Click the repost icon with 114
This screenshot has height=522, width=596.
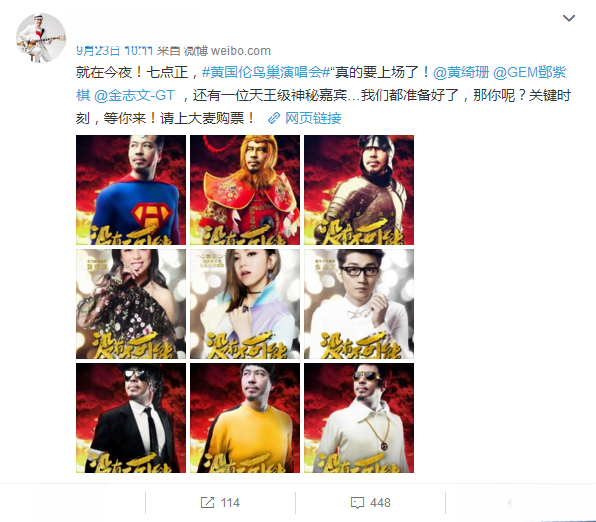point(208,503)
